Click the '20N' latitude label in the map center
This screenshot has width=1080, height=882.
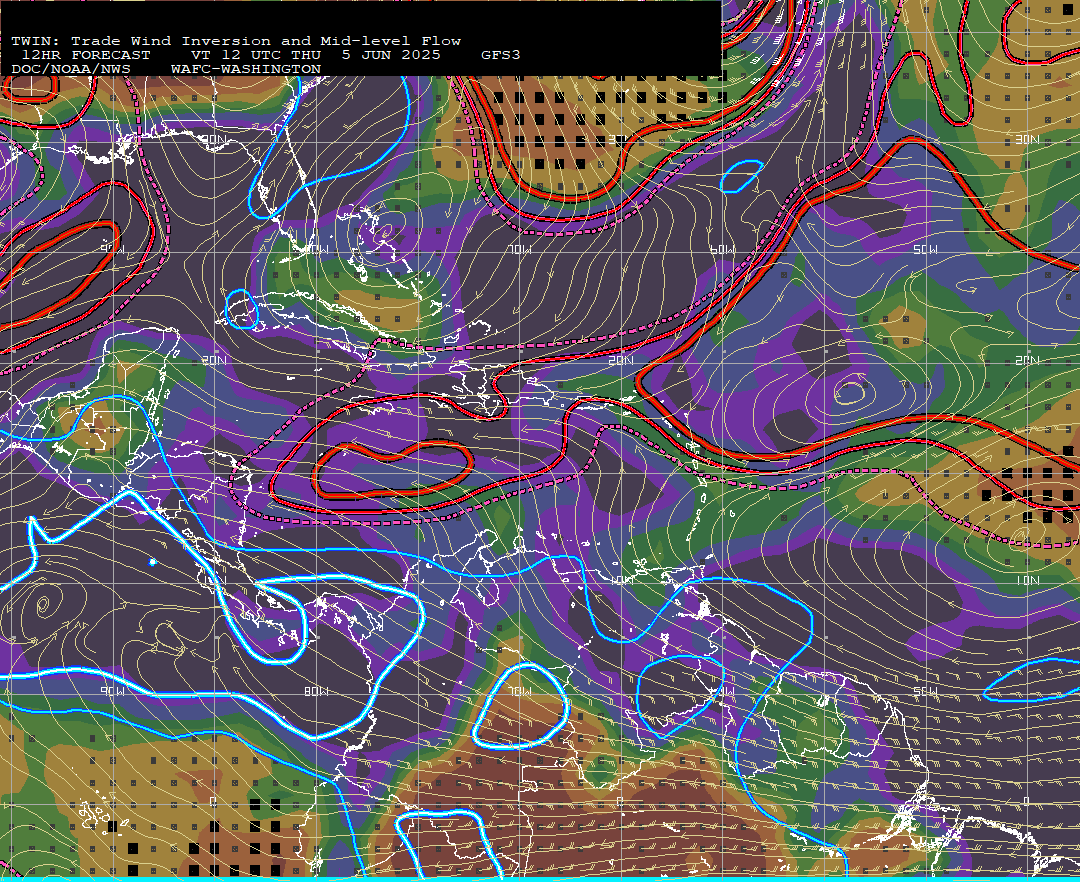(x=621, y=360)
